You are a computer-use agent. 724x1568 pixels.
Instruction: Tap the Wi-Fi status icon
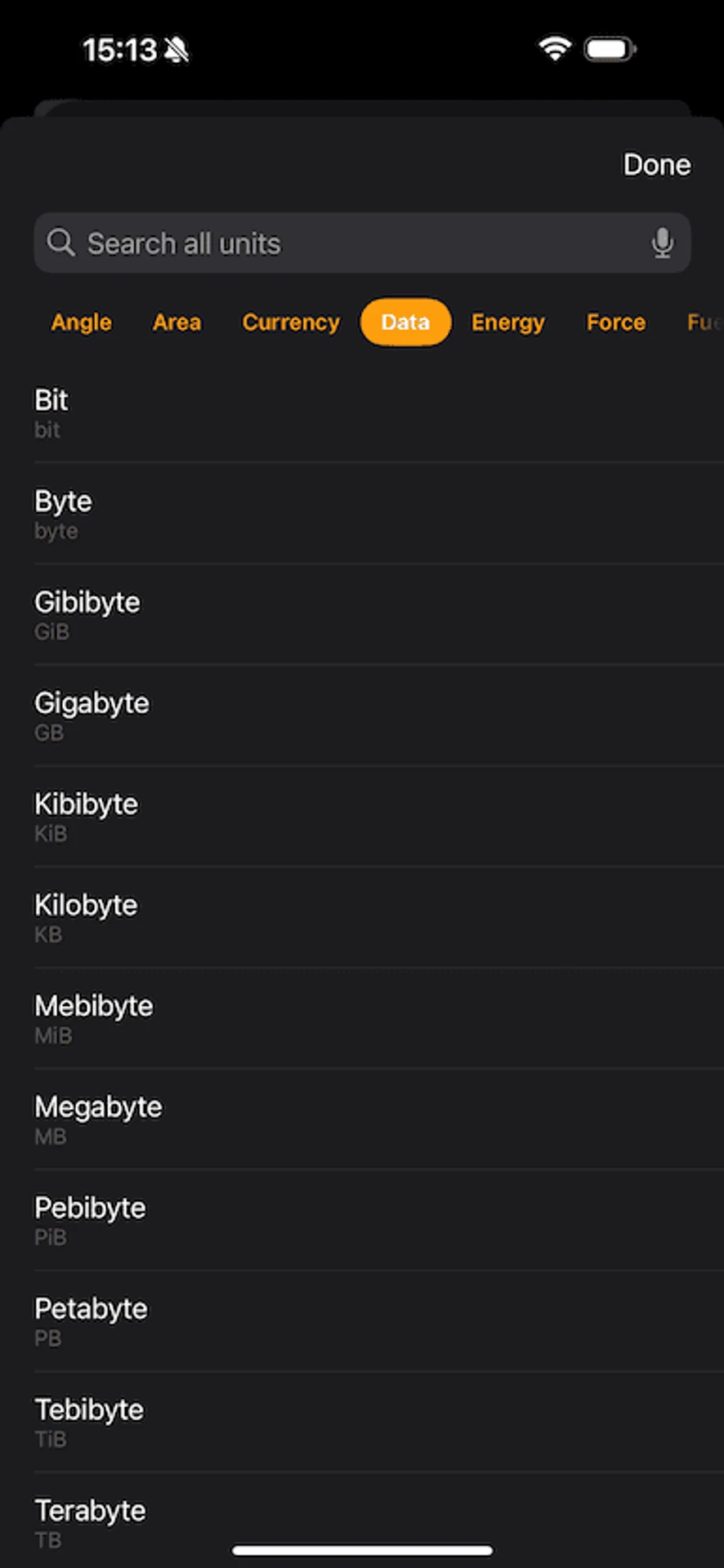tap(555, 48)
